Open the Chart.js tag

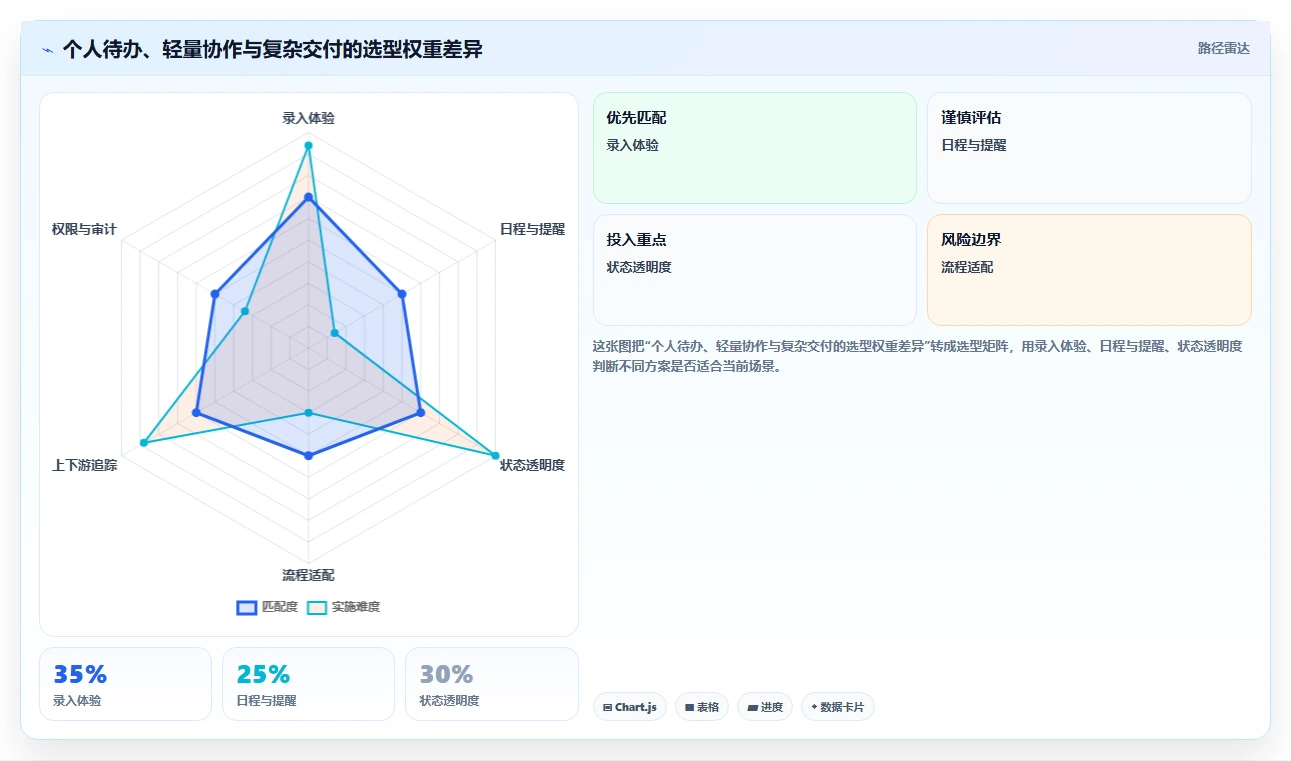click(x=630, y=707)
